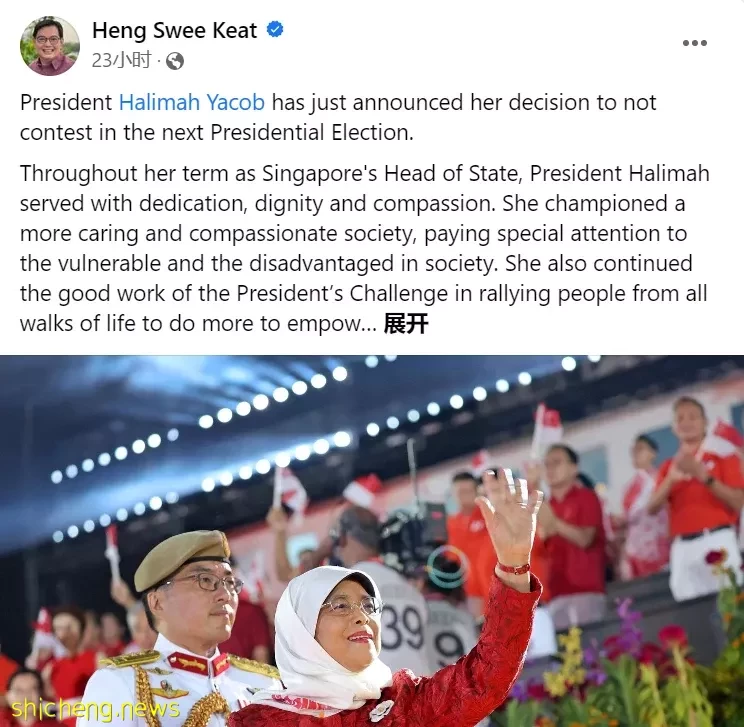The image size is (744, 727).
Task: Click the 23小时 post timestamp
Action: pos(121,61)
